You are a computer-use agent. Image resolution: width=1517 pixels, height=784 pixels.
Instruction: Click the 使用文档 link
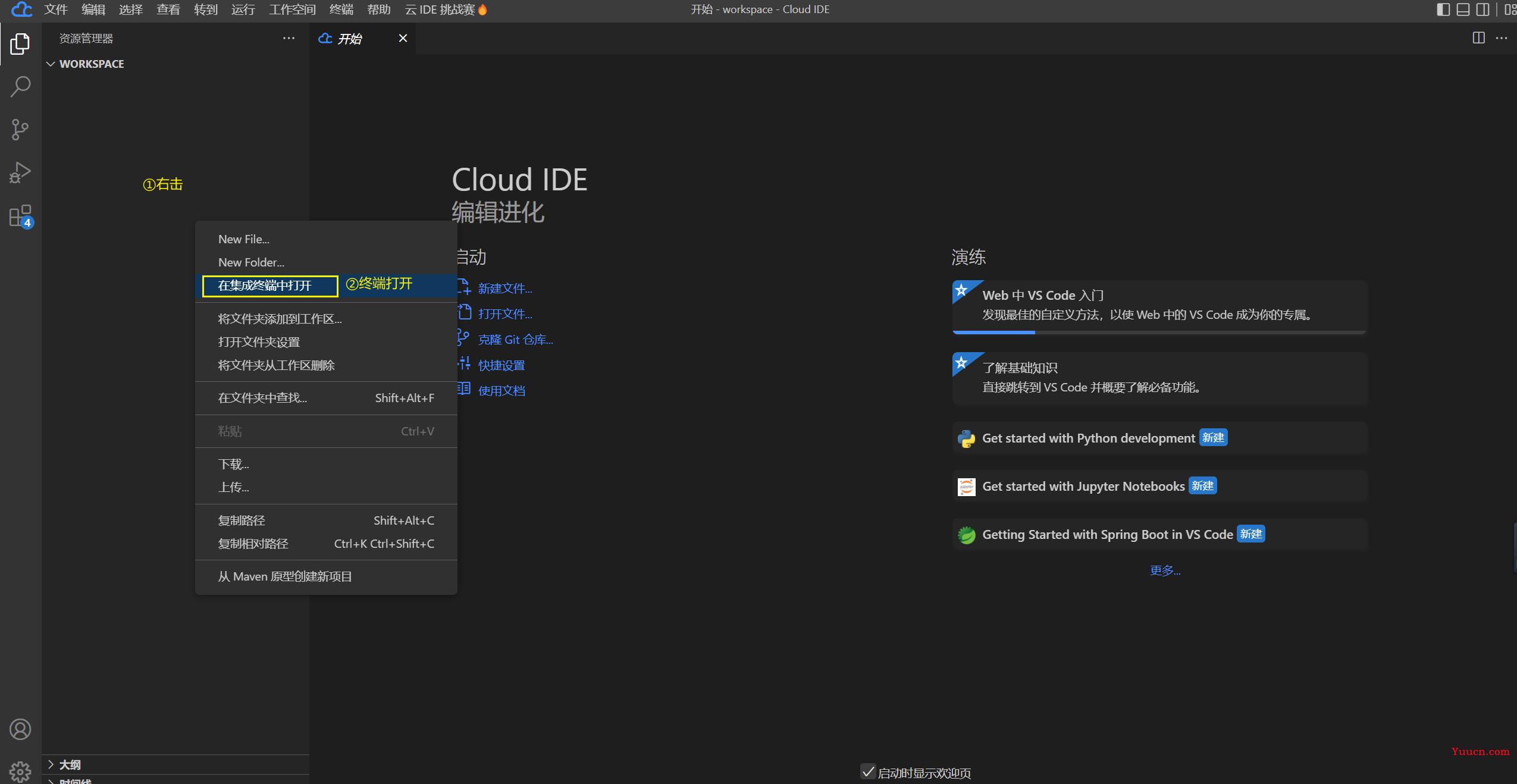pyautogui.click(x=502, y=391)
